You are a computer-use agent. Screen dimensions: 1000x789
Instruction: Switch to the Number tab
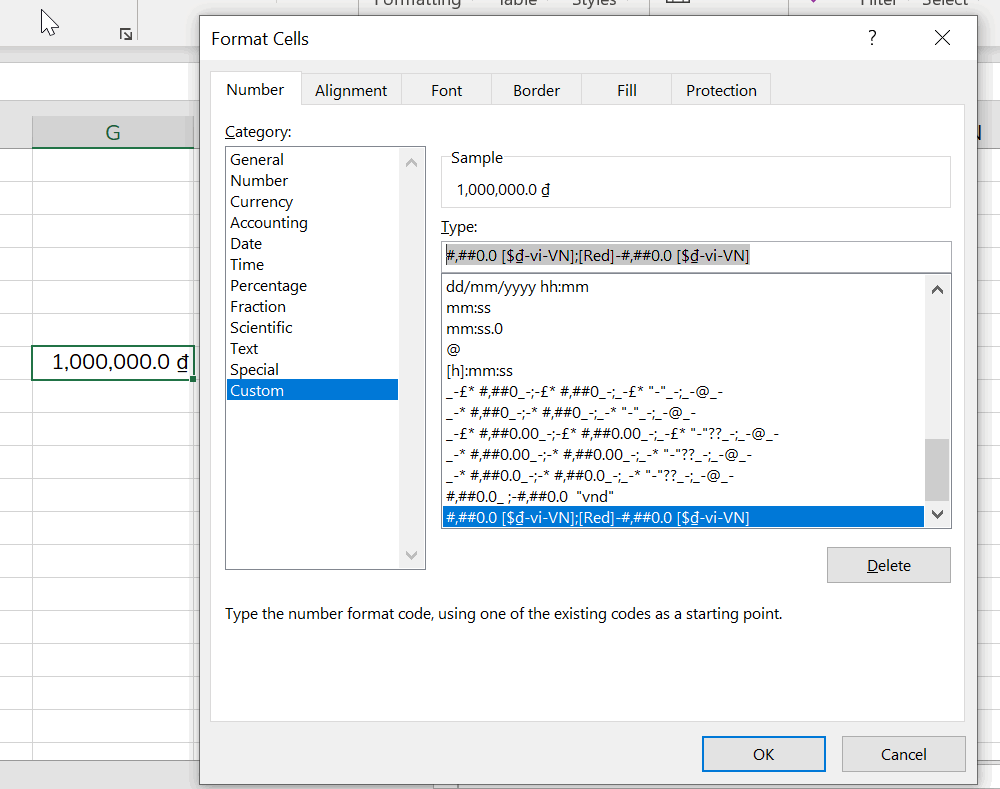[x=255, y=90]
